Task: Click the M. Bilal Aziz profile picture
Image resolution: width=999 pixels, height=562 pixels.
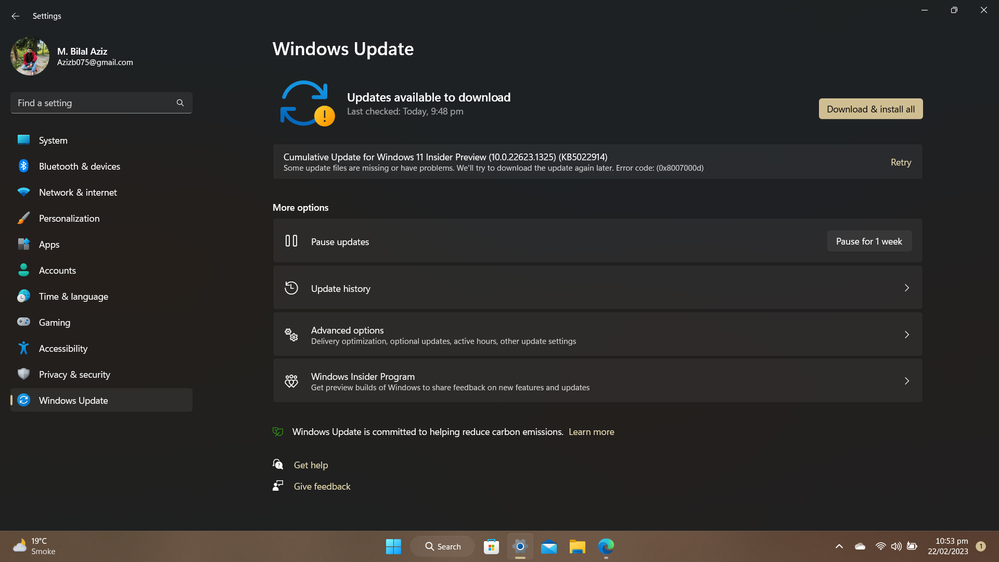Action: tap(29, 56)
